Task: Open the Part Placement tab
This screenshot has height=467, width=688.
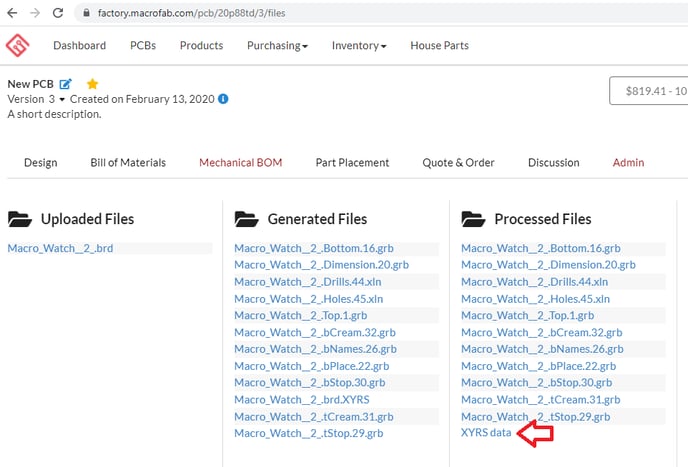Action: (x=352, y=163)
